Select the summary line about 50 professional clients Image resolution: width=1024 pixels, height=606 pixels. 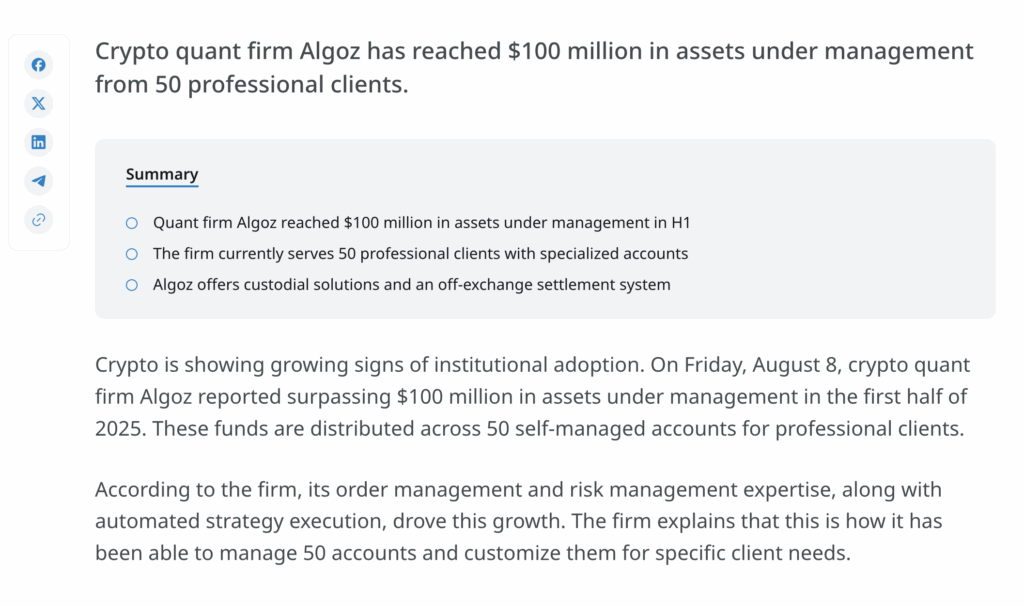[420, 254]
